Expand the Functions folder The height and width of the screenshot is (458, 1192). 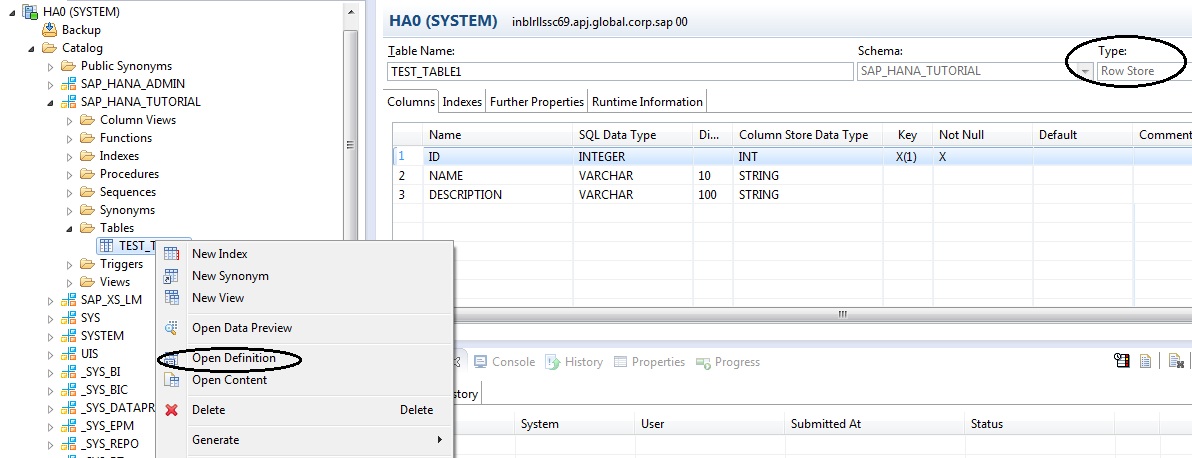coord(69,138)
